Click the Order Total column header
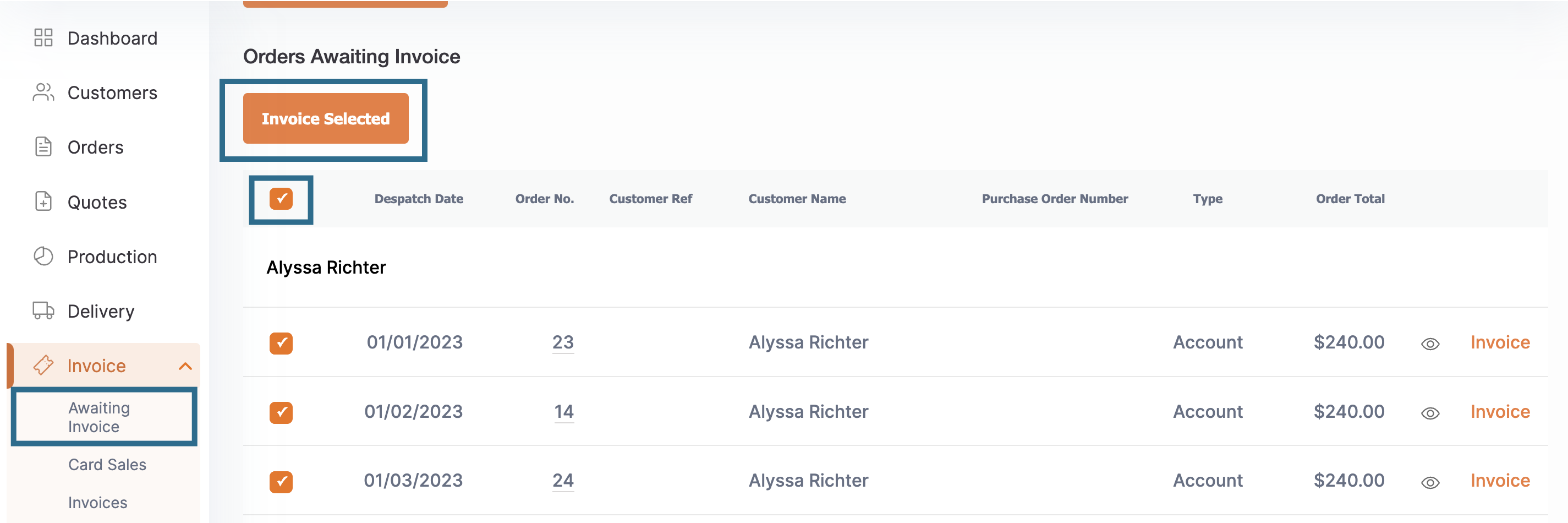 coord(1350,199)
